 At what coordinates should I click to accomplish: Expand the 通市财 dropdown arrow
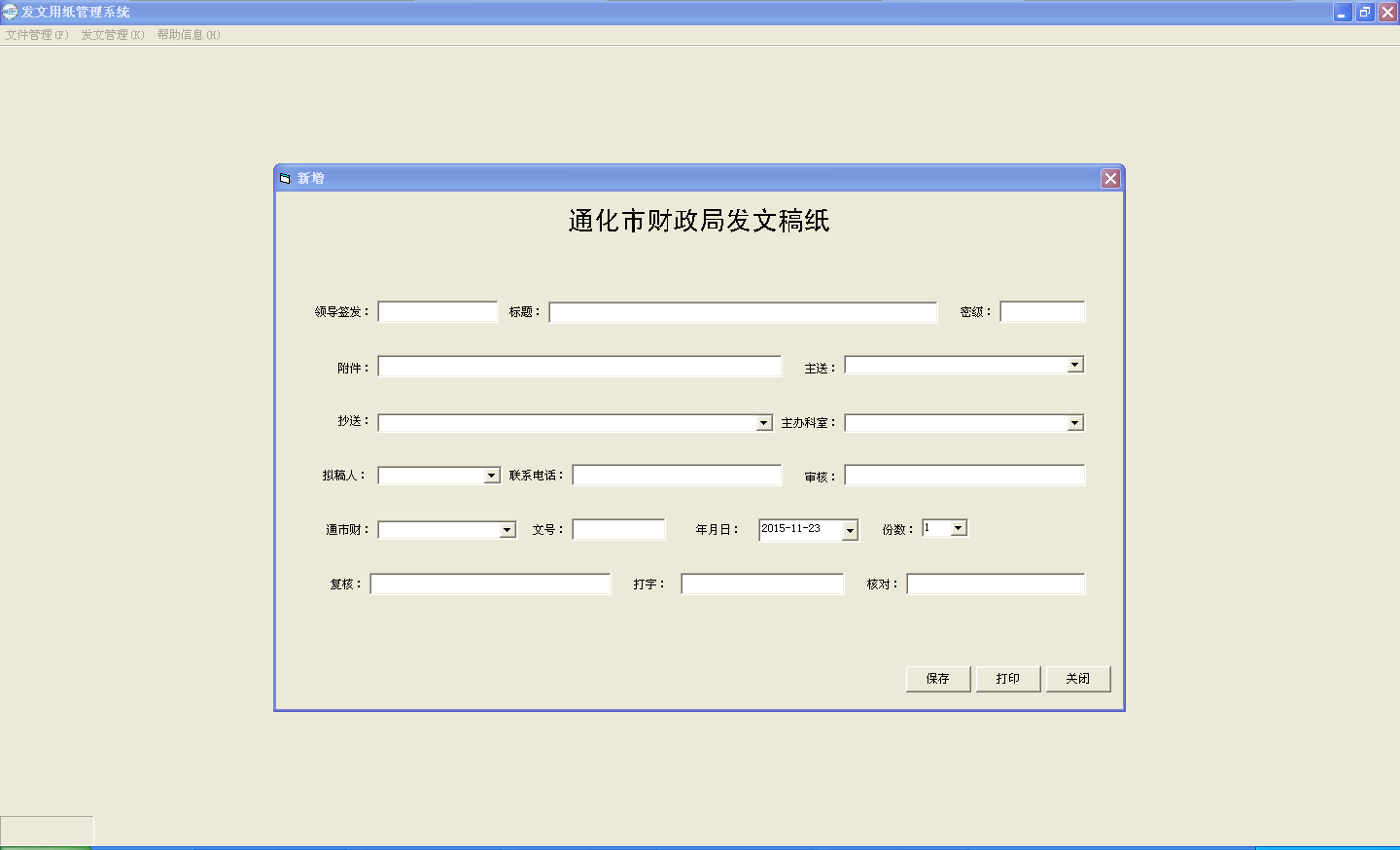click(507, 530)
